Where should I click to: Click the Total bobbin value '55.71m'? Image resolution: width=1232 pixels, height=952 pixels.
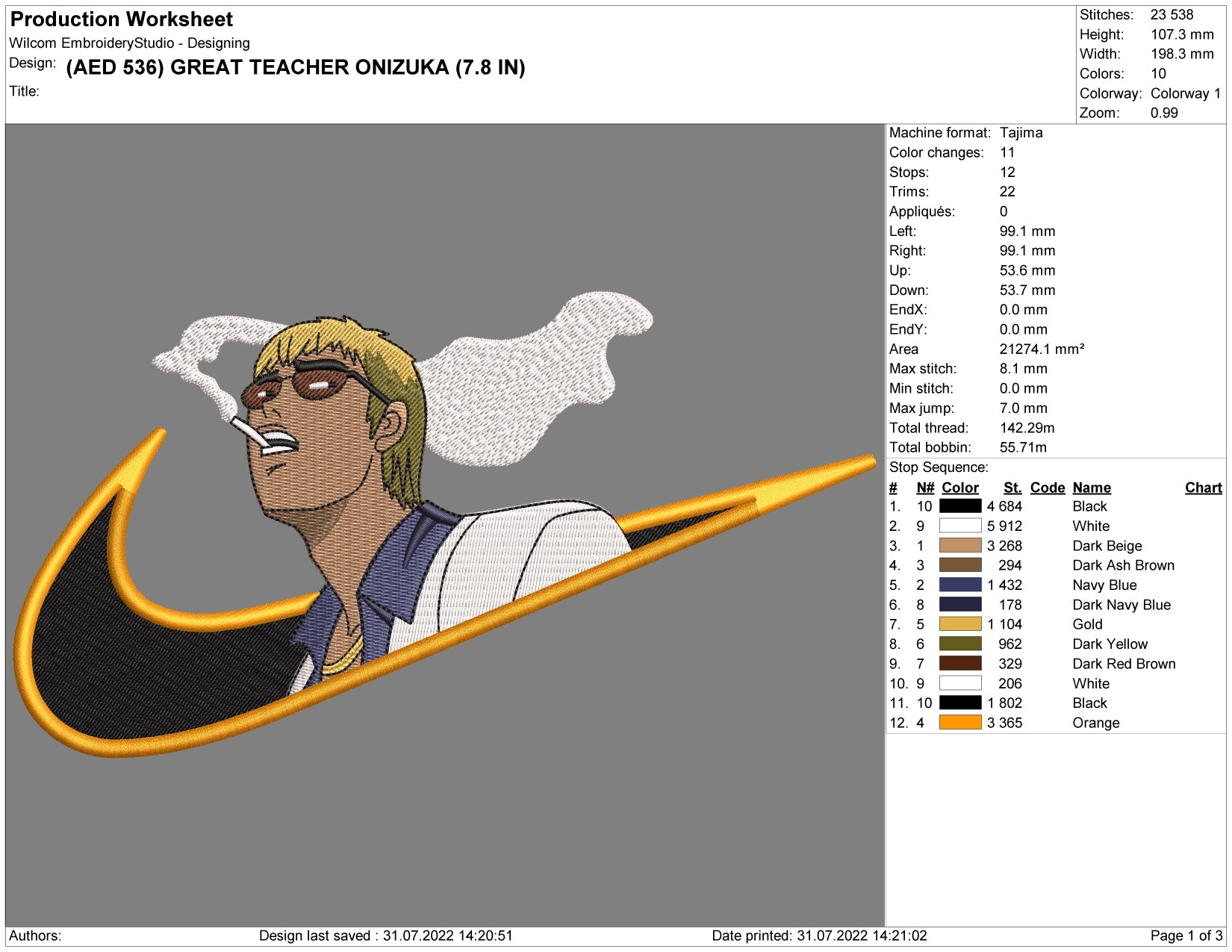tap(1024, 447)
